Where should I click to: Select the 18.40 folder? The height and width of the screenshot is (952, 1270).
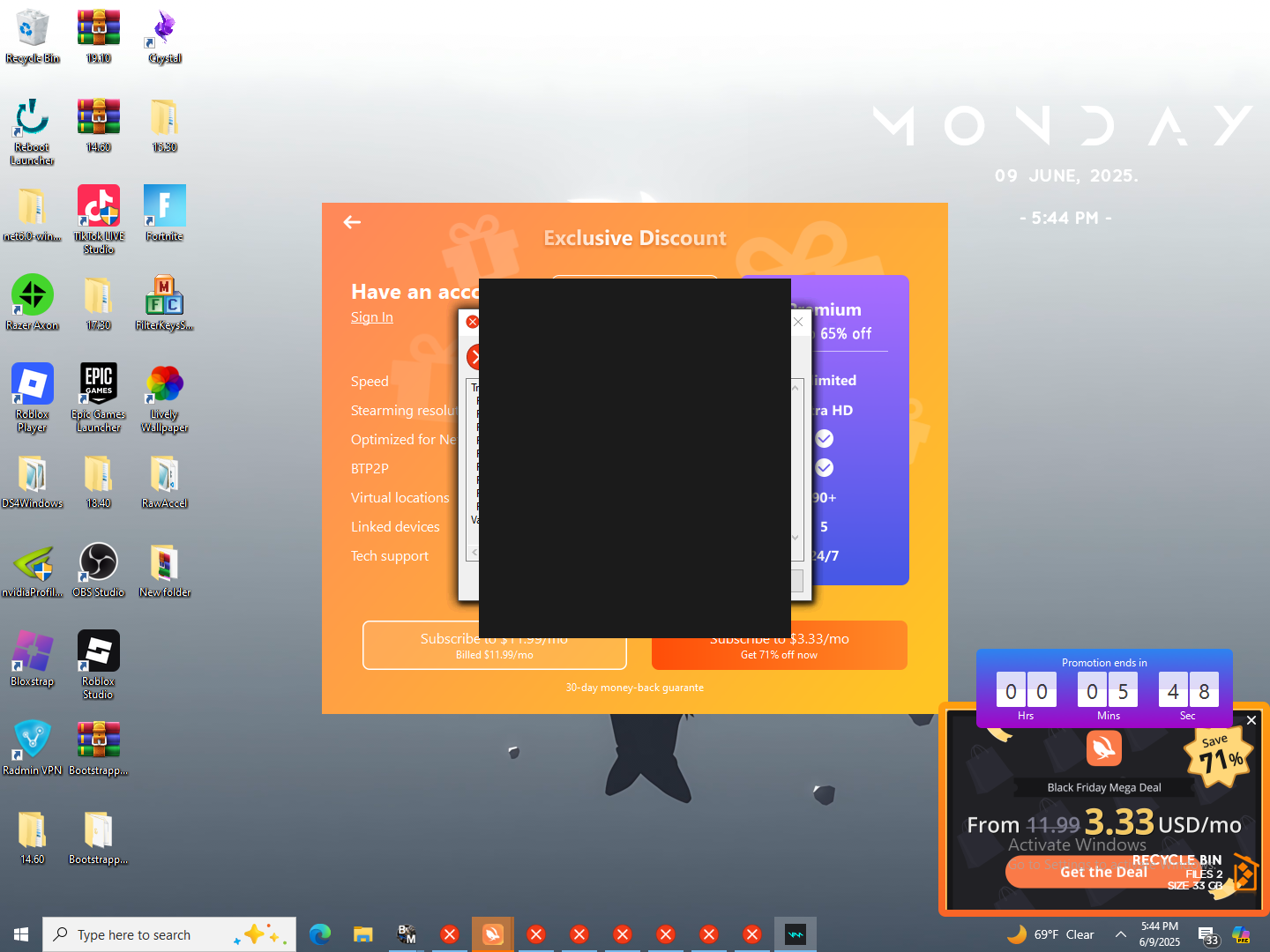coord(99,481)
